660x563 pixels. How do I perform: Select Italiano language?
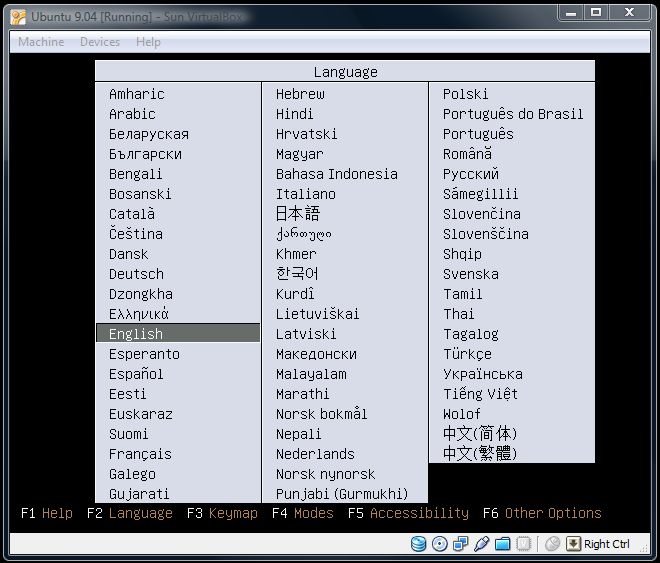click(x=306, y=194)
